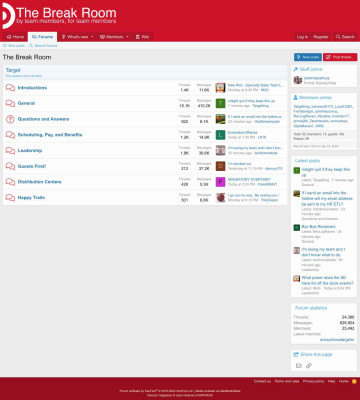Open the RSS feed icon in footer
360x400 pixels.
point(354,381)
